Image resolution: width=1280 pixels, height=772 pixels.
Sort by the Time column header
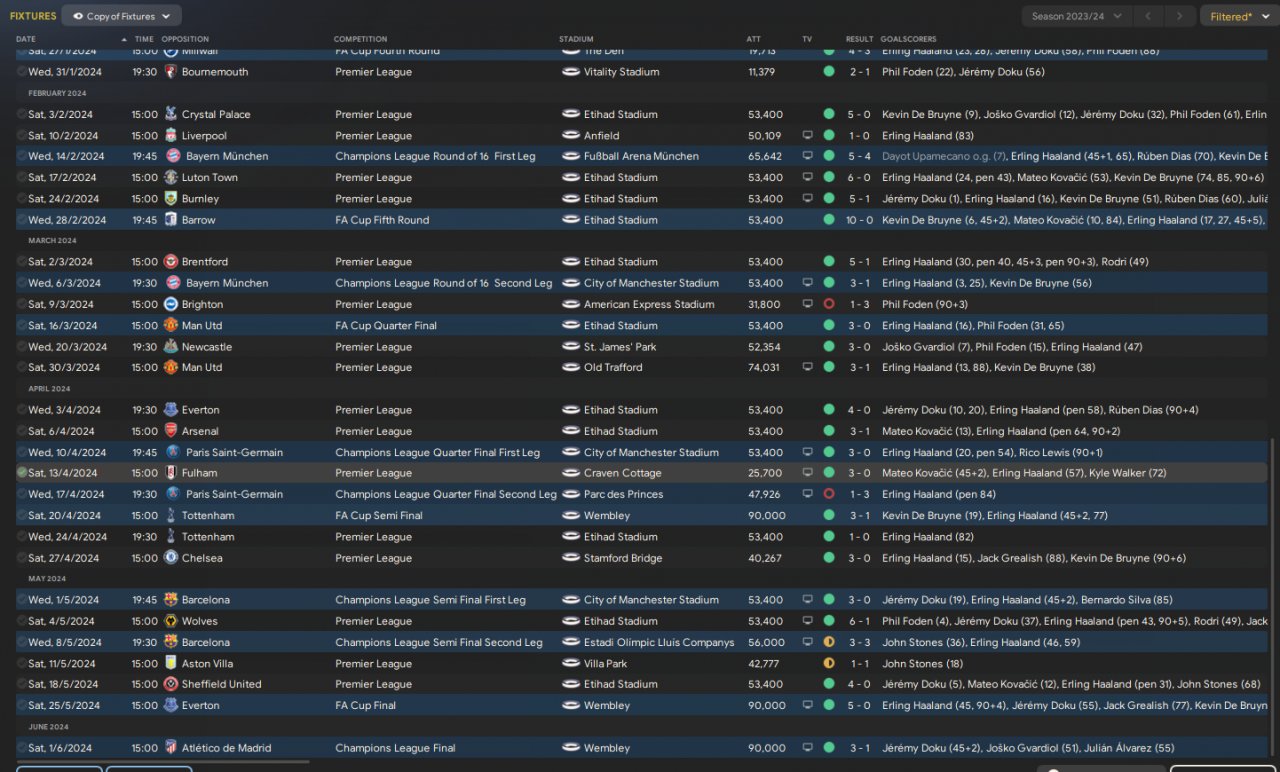click(144, 39)
